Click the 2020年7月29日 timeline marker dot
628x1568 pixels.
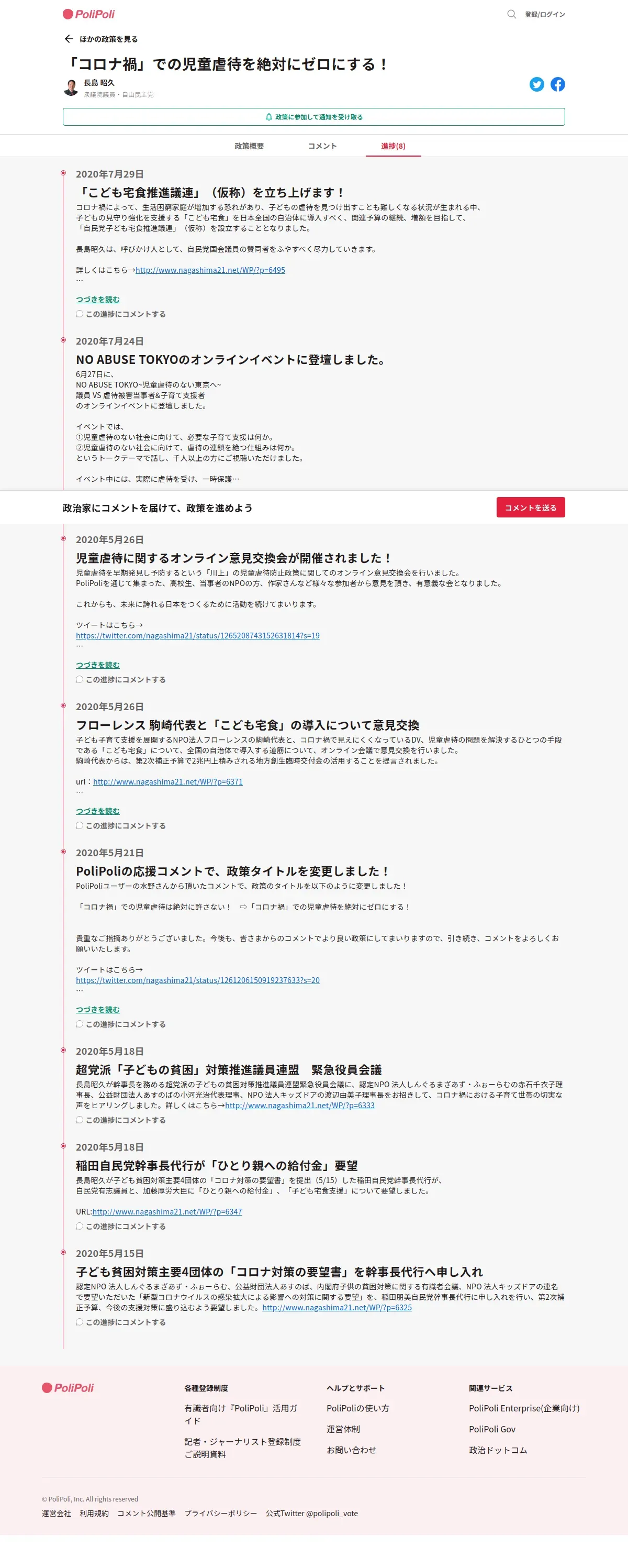pyautogui.click(x=63, y=173)
